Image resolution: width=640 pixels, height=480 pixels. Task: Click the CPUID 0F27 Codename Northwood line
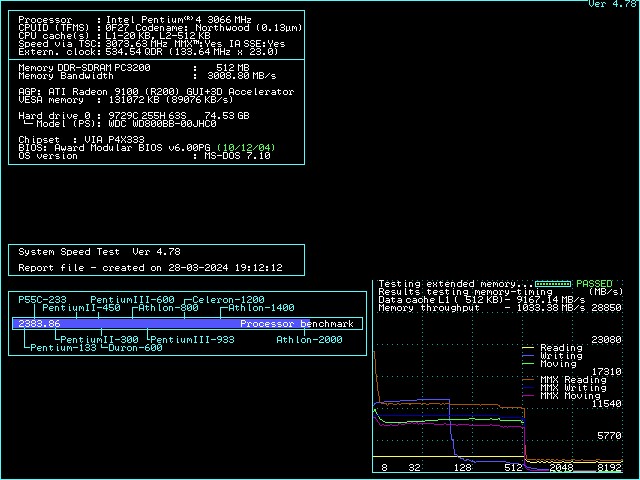pyautogui.click(x=160, y=28)
